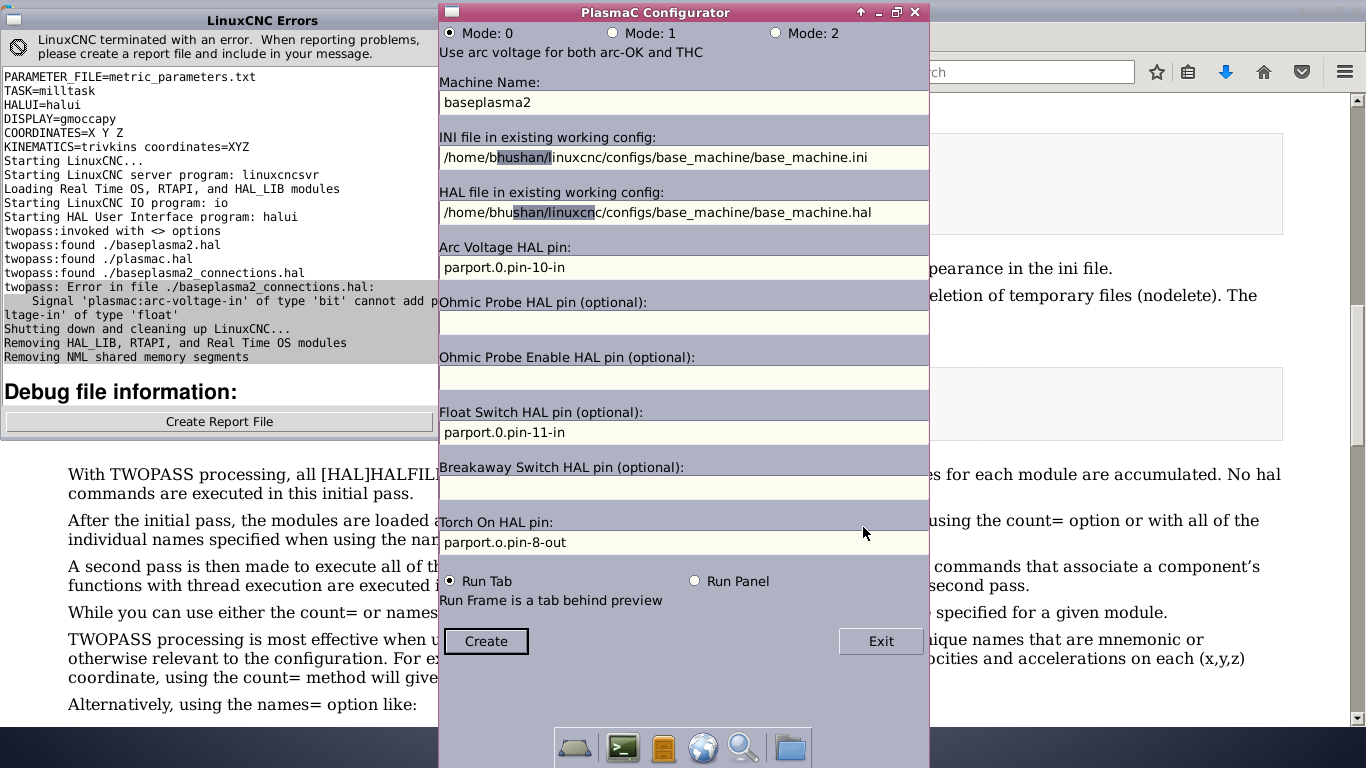Maximize the PlasmaC Configurator window

click(897, 12)
